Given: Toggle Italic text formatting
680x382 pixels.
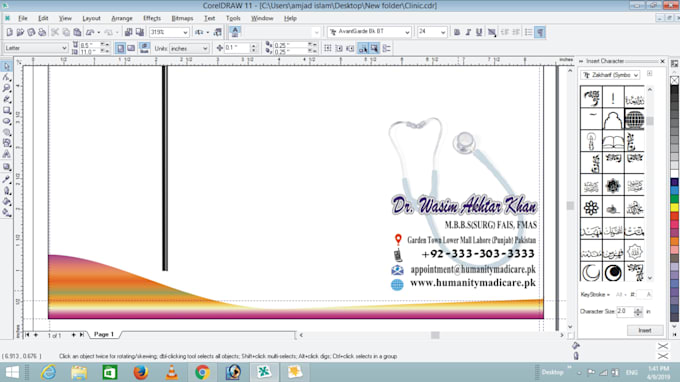Looking at the screenshot, I should tap(468, 32).
